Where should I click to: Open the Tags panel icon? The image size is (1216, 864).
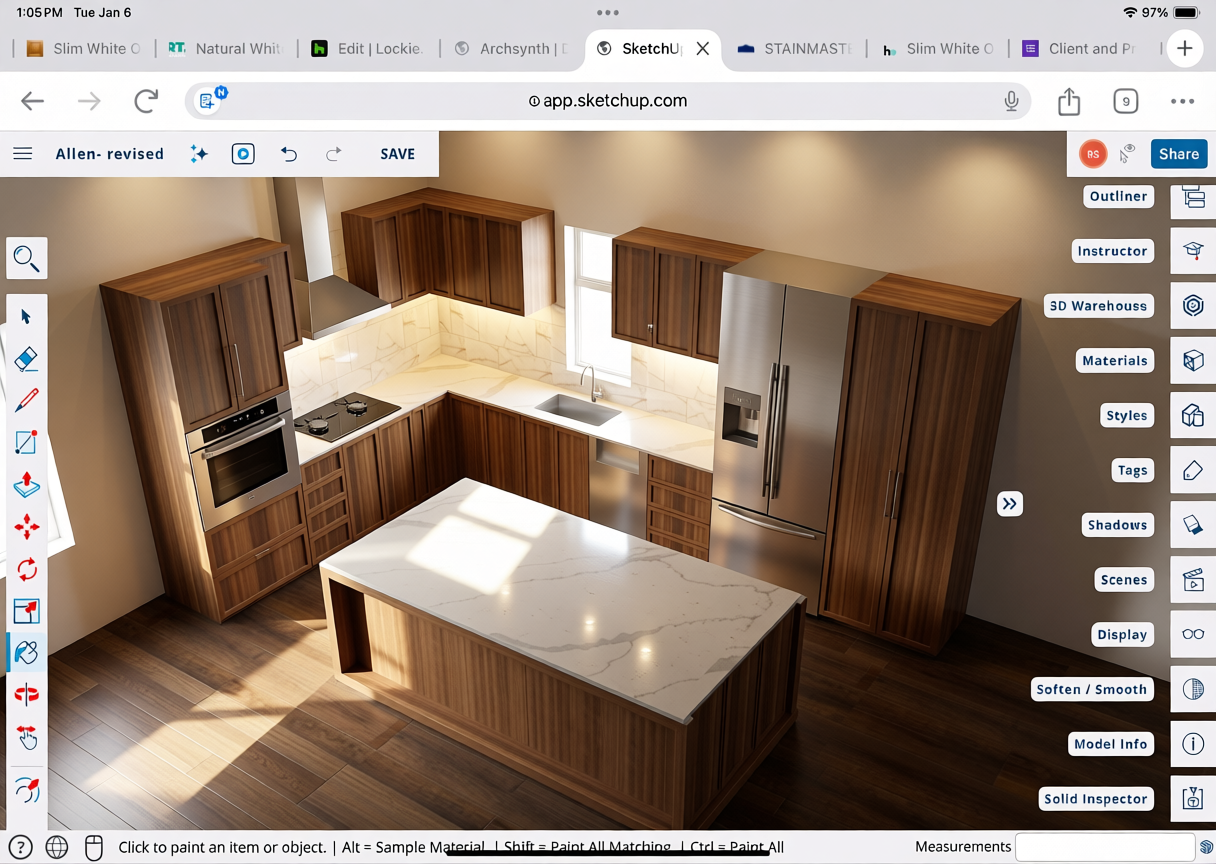click(x=1193, y=470)
